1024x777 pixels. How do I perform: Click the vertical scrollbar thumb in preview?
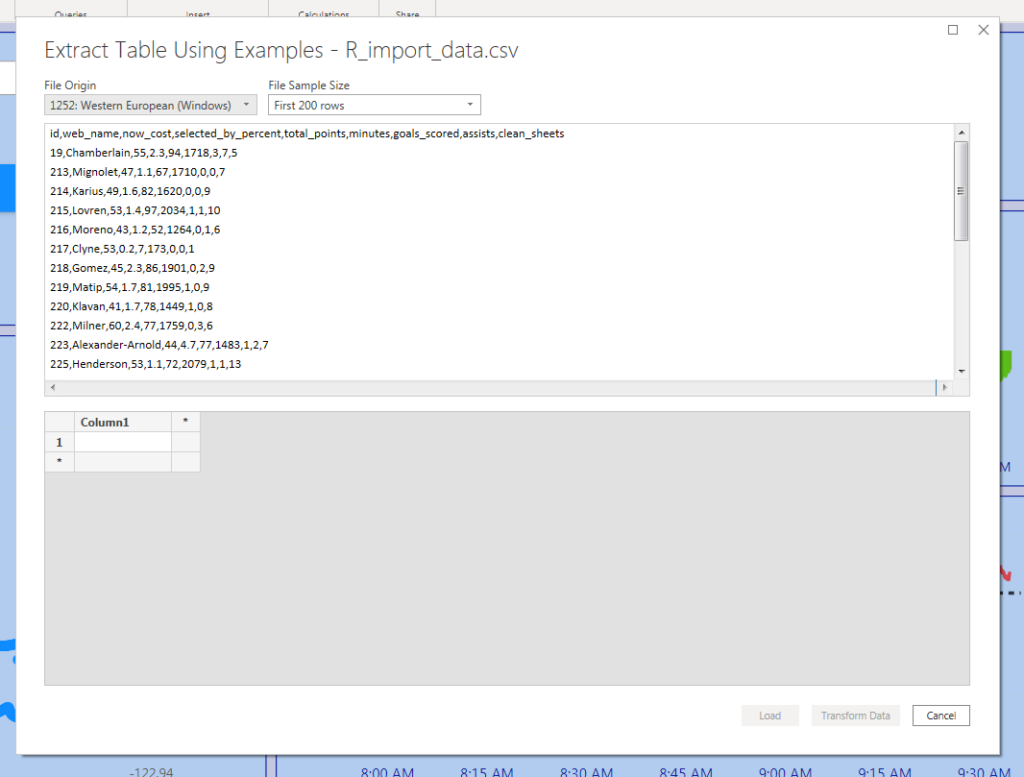(x=961, y=191)
